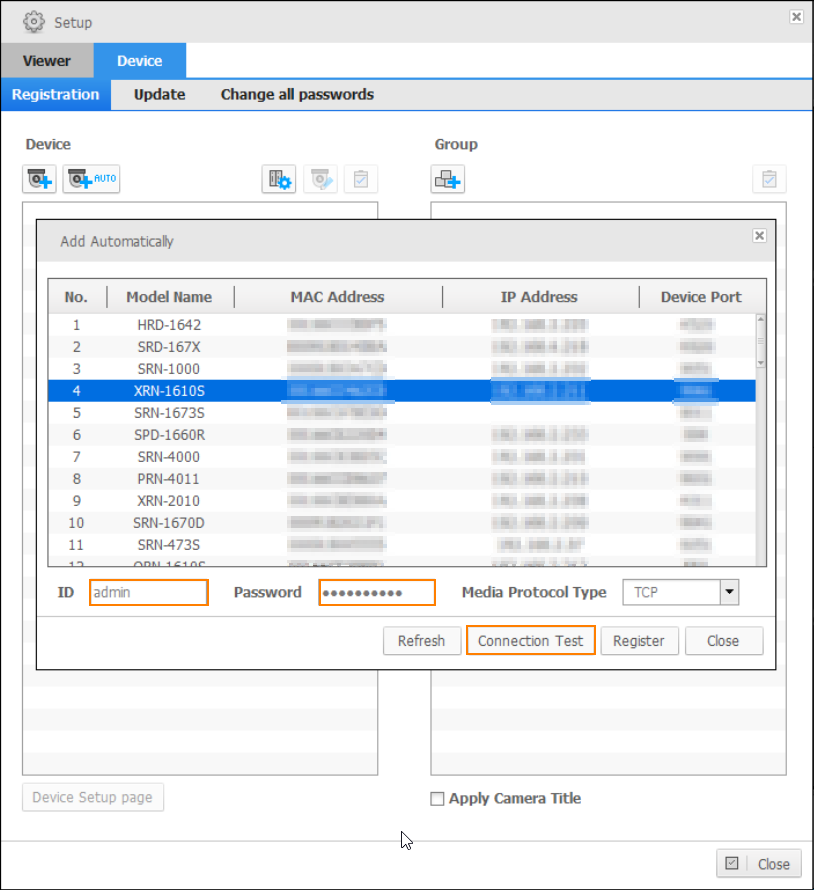Select the SRN-1670D device row
This screenshot has width=814, height=890.
click(x=402, y=523)
